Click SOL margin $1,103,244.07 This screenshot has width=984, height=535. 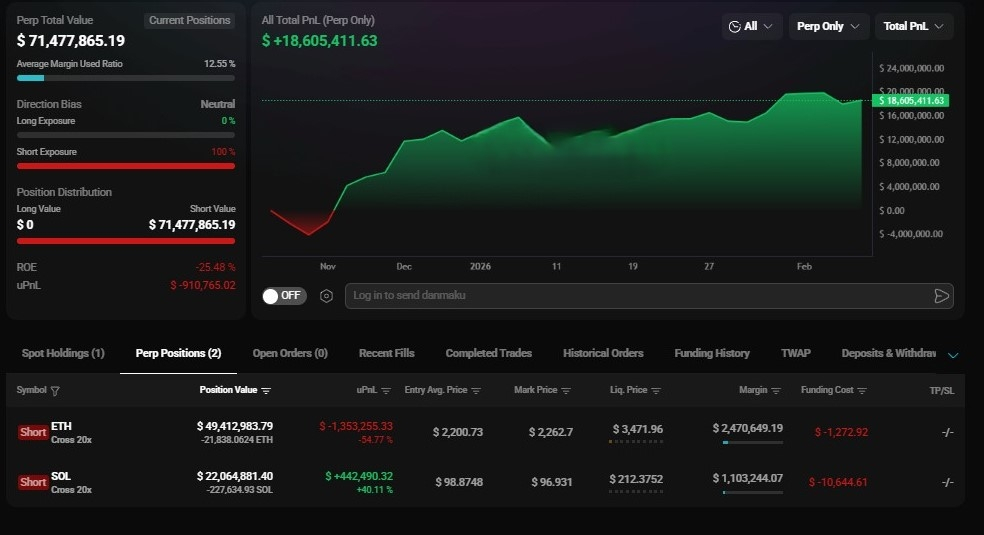click(x=747, y=479)
